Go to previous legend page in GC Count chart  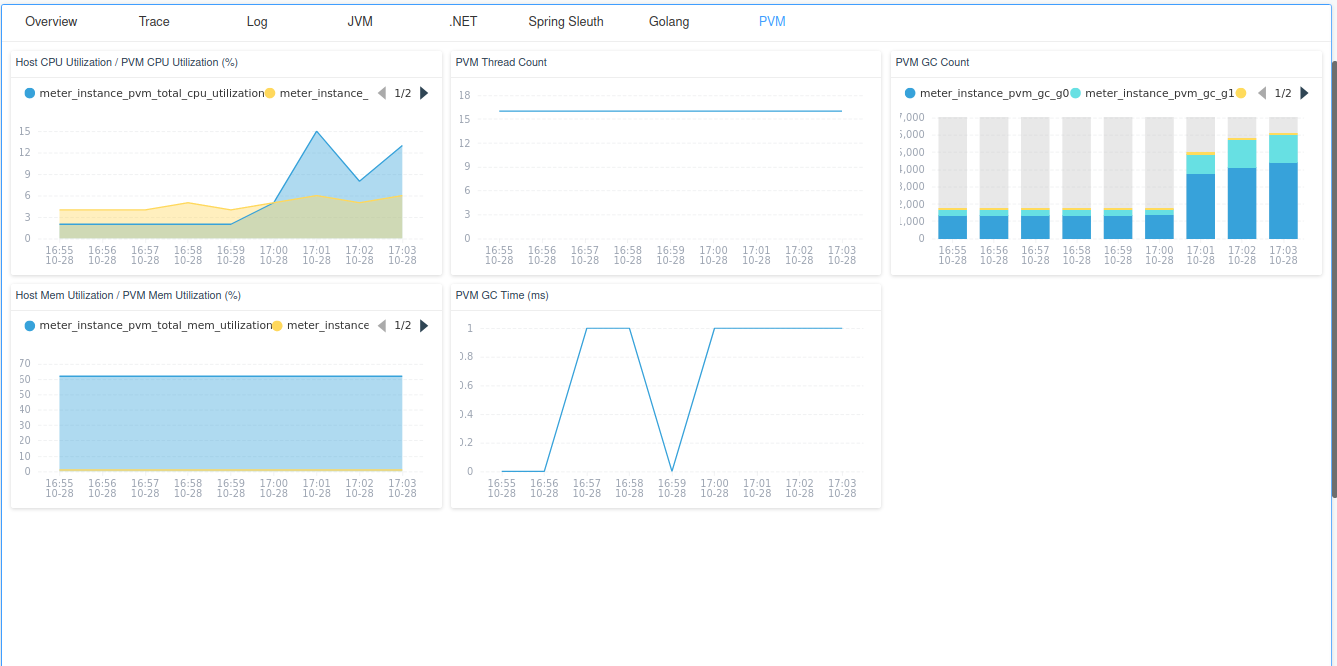1261,93
